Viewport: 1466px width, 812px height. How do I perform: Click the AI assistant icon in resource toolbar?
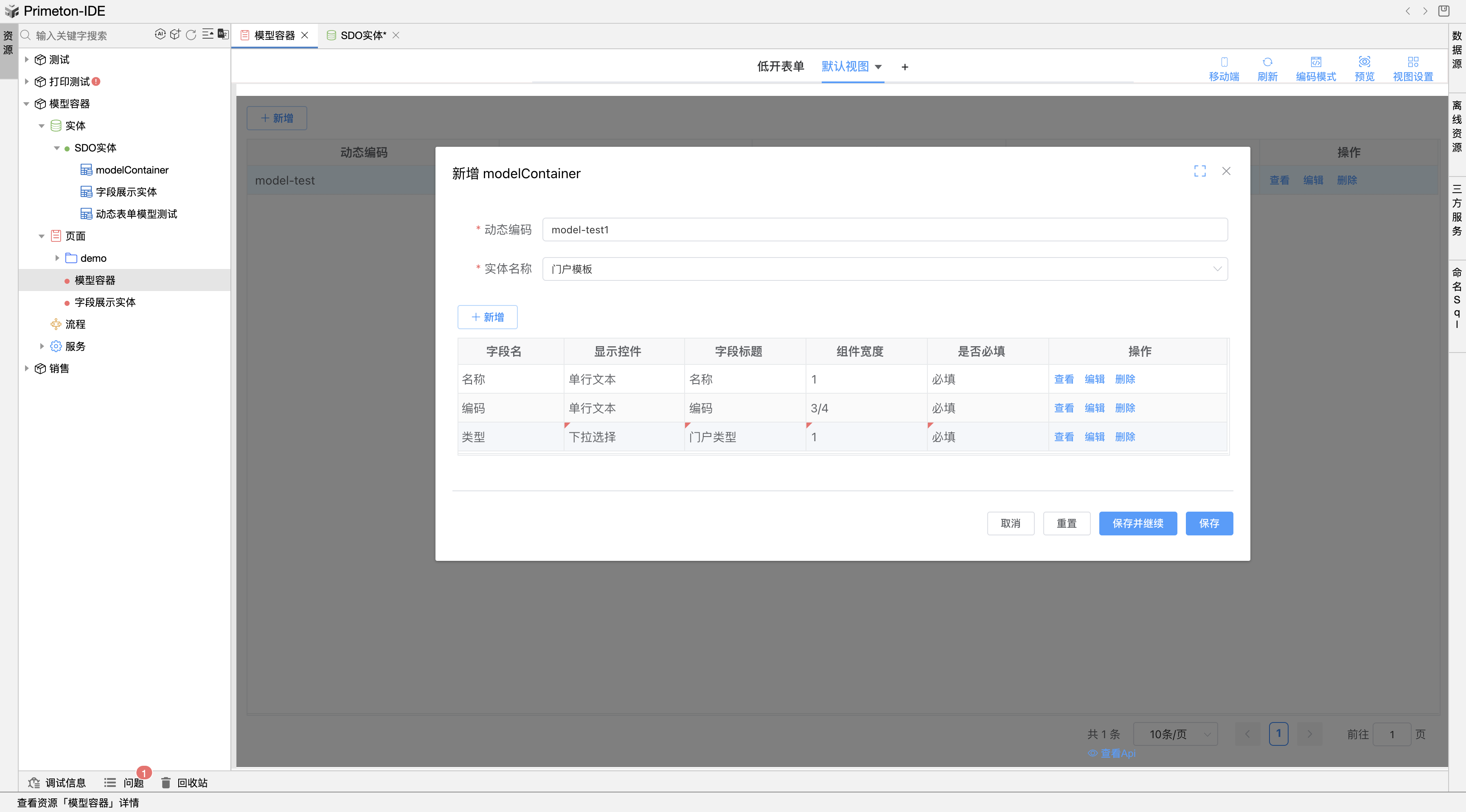[x=160, y=35]
